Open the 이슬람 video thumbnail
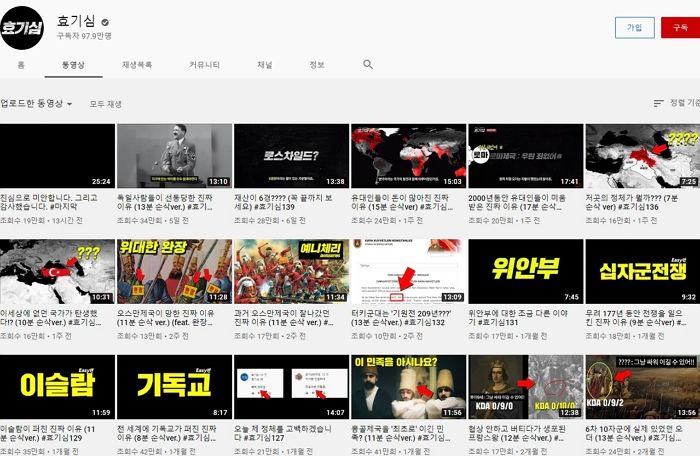The width and height of the screenshot is (700, 456). [x=57, y=386]
